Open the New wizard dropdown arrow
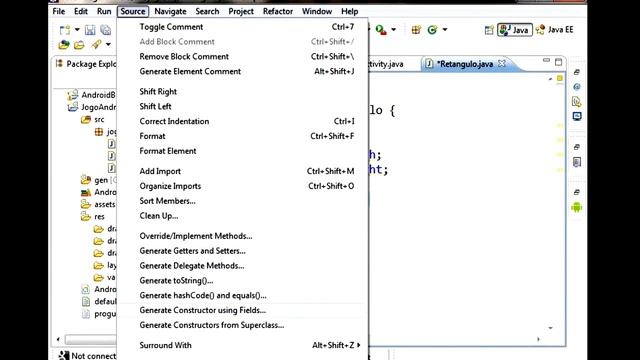 pos(77,30)
